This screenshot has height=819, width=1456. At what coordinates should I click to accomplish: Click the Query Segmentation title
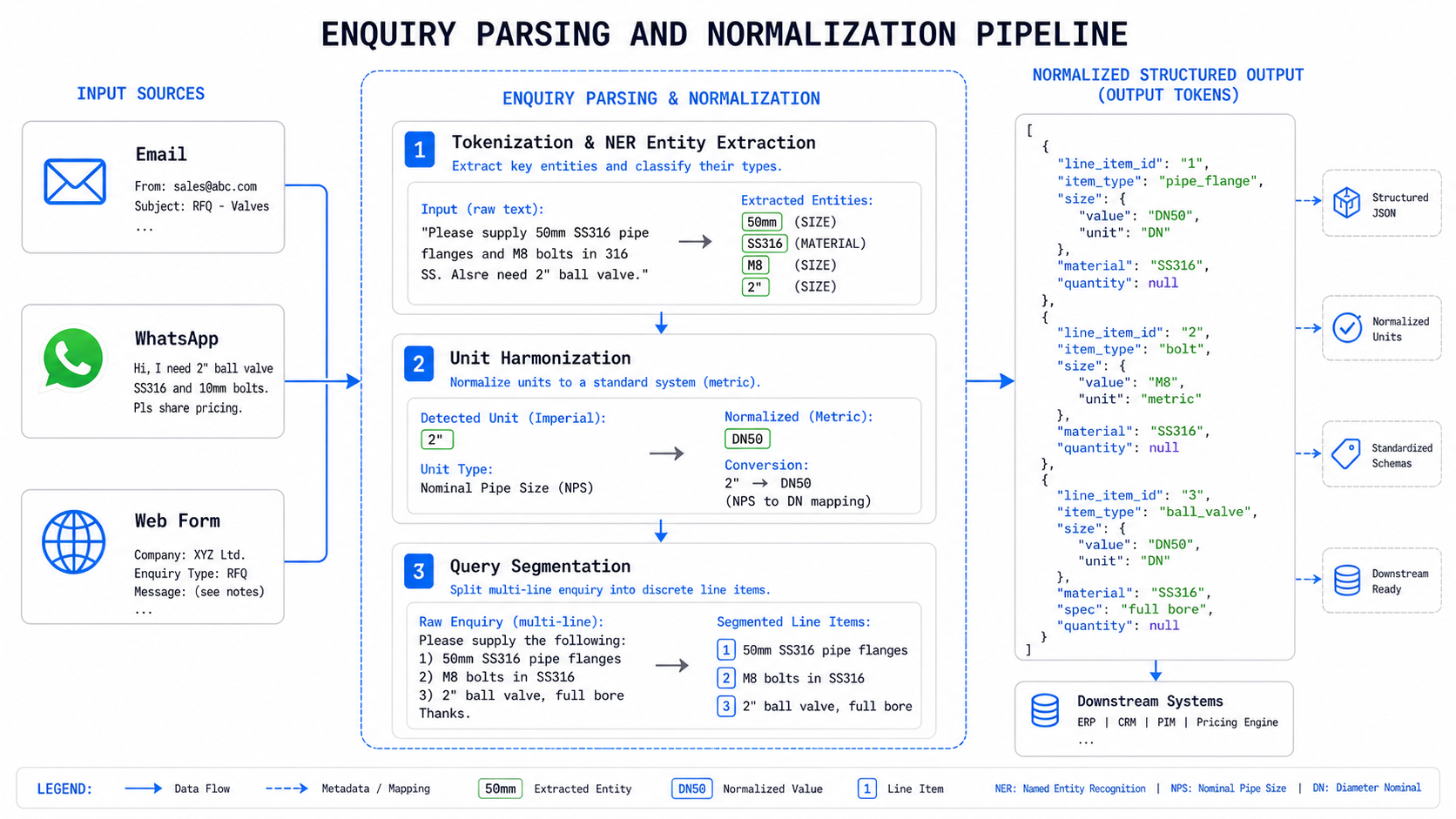pos(540,567)
